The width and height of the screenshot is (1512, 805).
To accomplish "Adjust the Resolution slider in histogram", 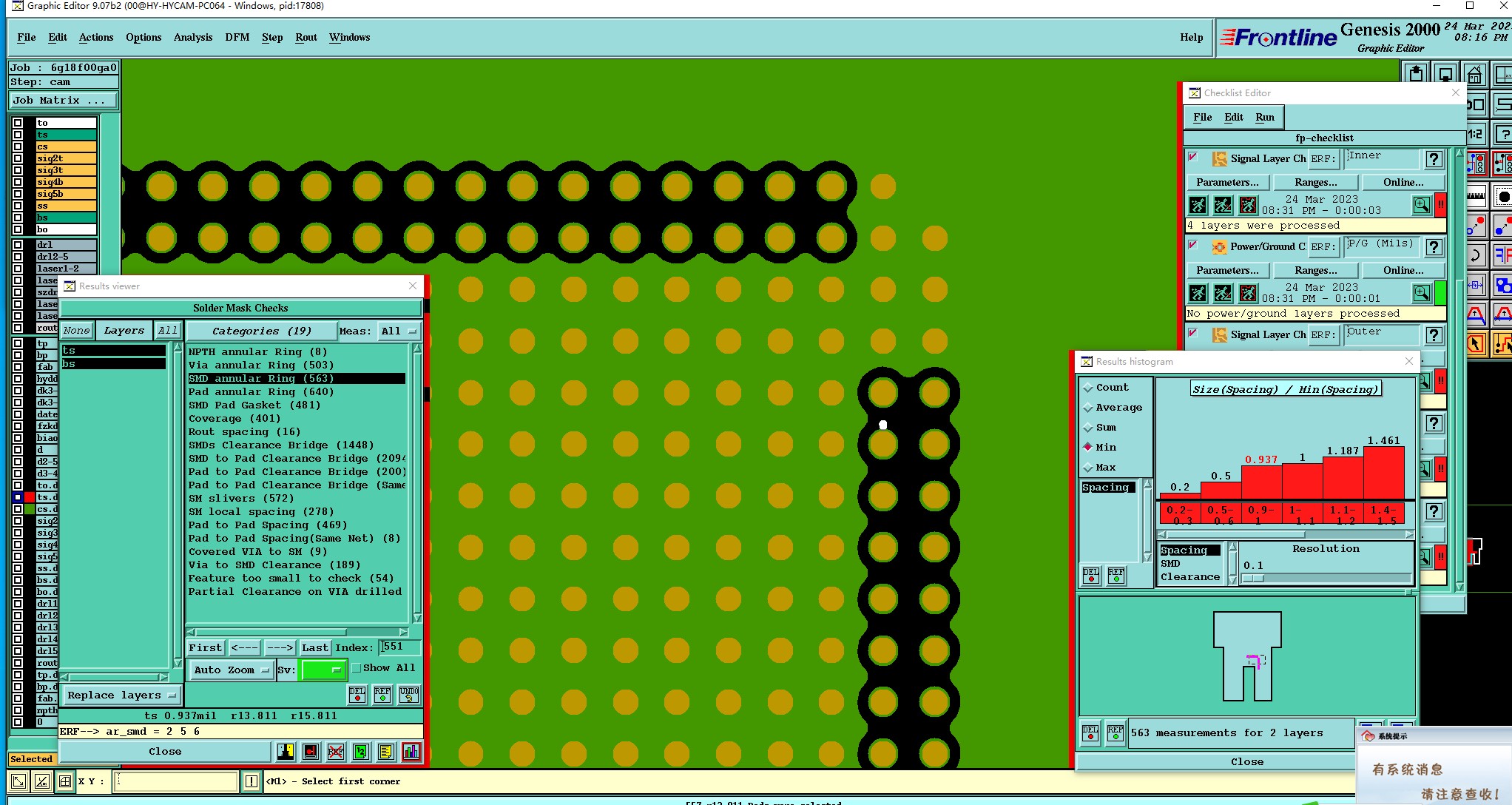I will [x=1253, y=579].
